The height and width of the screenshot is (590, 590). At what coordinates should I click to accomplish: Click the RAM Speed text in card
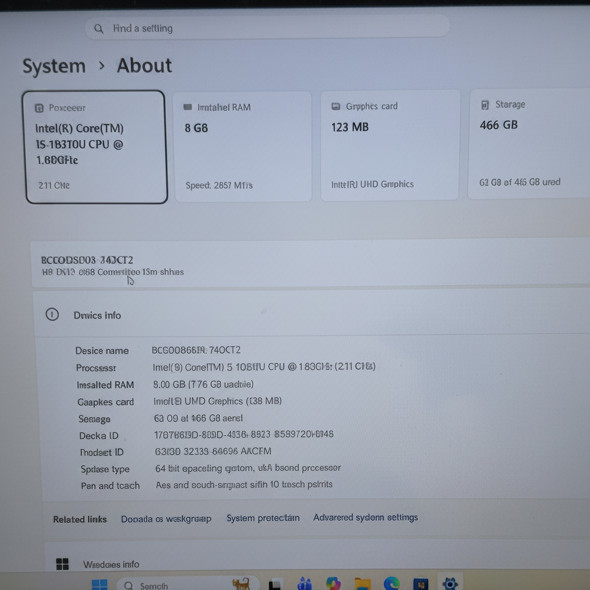pos(219,186)
